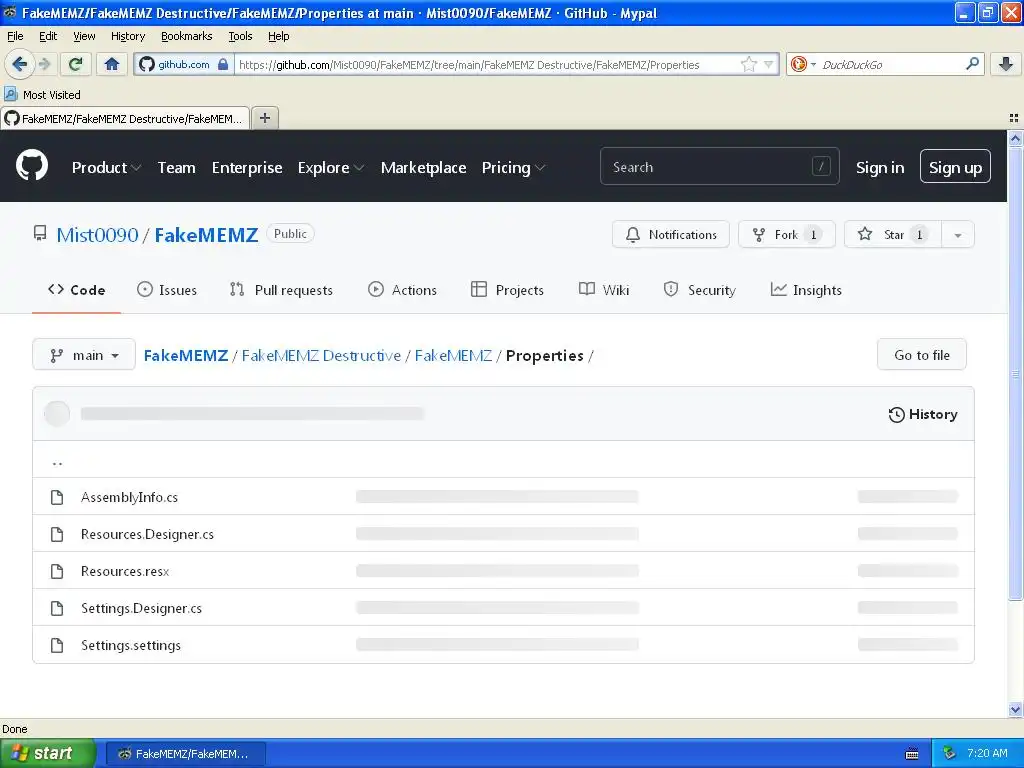
Task: View commit History for this folder
Action: 923,414
